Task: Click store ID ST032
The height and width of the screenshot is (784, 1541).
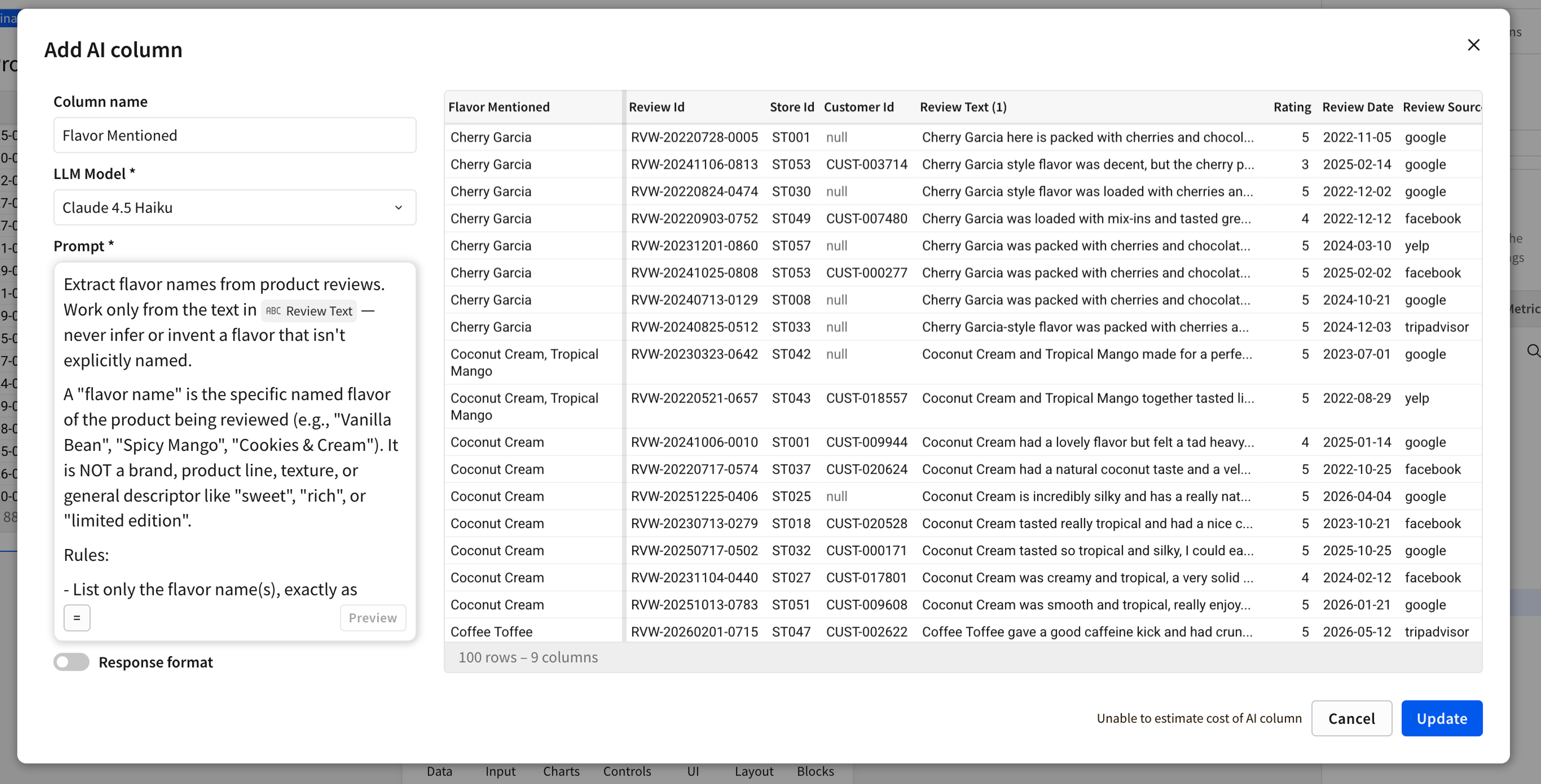Action: (x=791, y=551)
